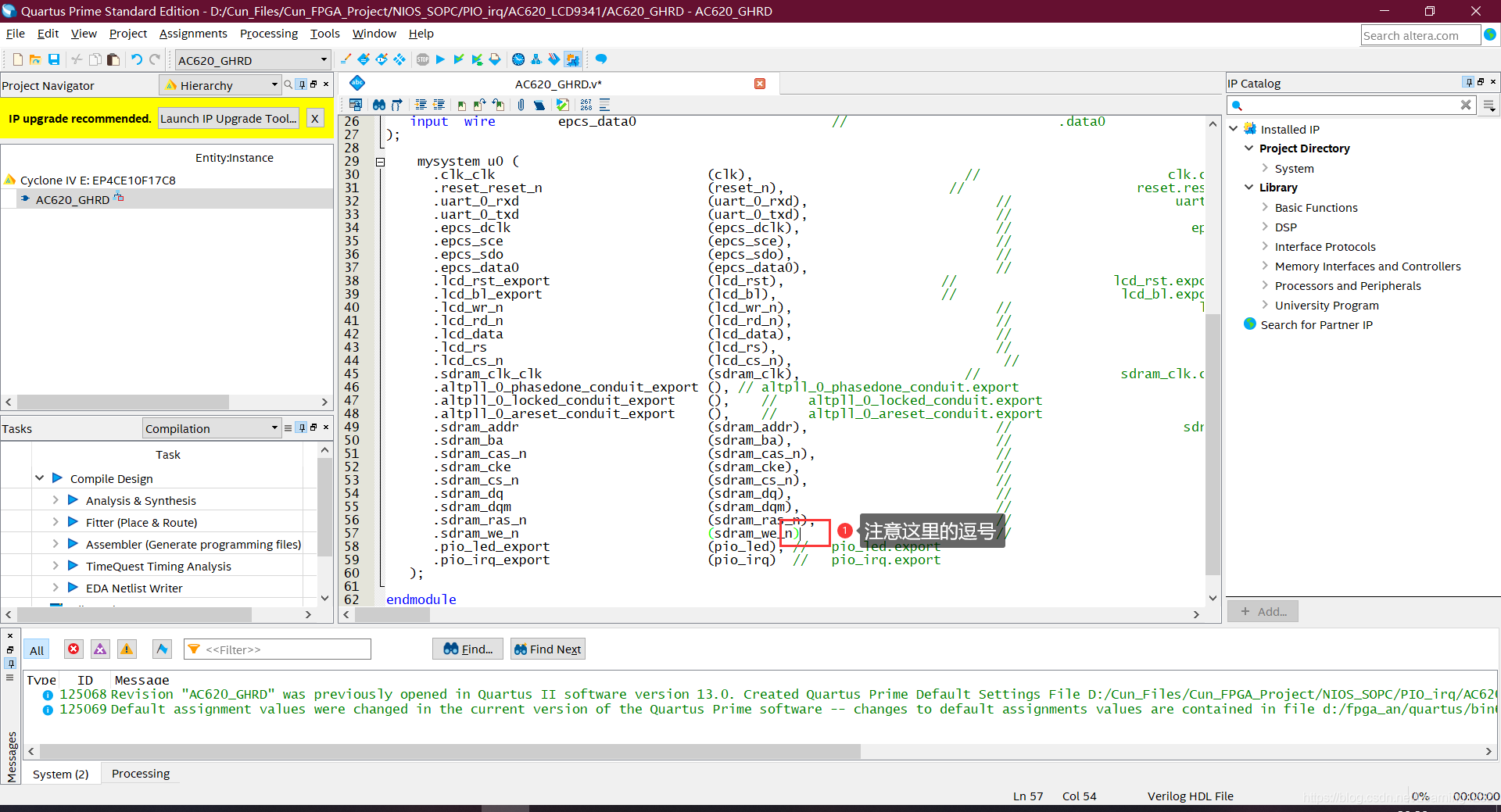Viewport: 1501px width, 812px height.
Task: Expand Processors and Peripherals category
Action: click(1264, 285)
